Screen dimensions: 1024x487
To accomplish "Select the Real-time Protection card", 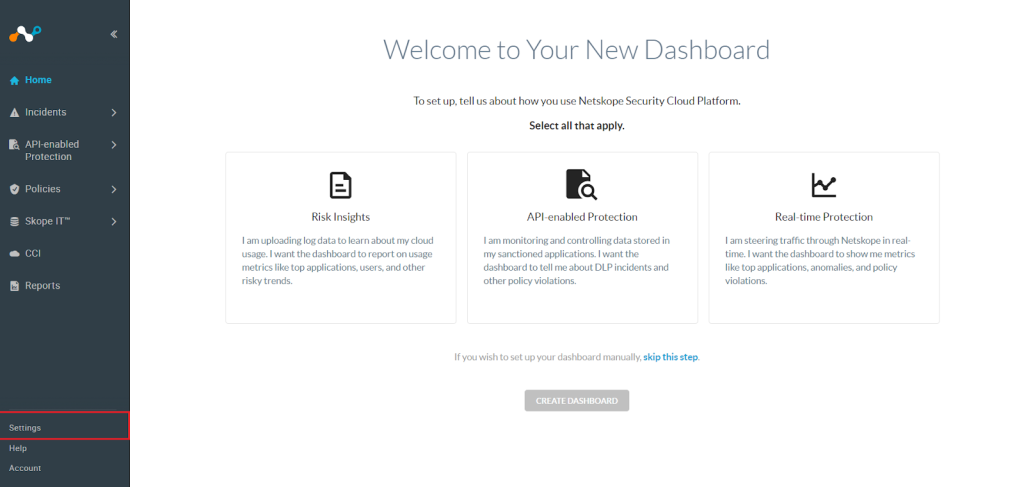I will click(x=824, y=238).
